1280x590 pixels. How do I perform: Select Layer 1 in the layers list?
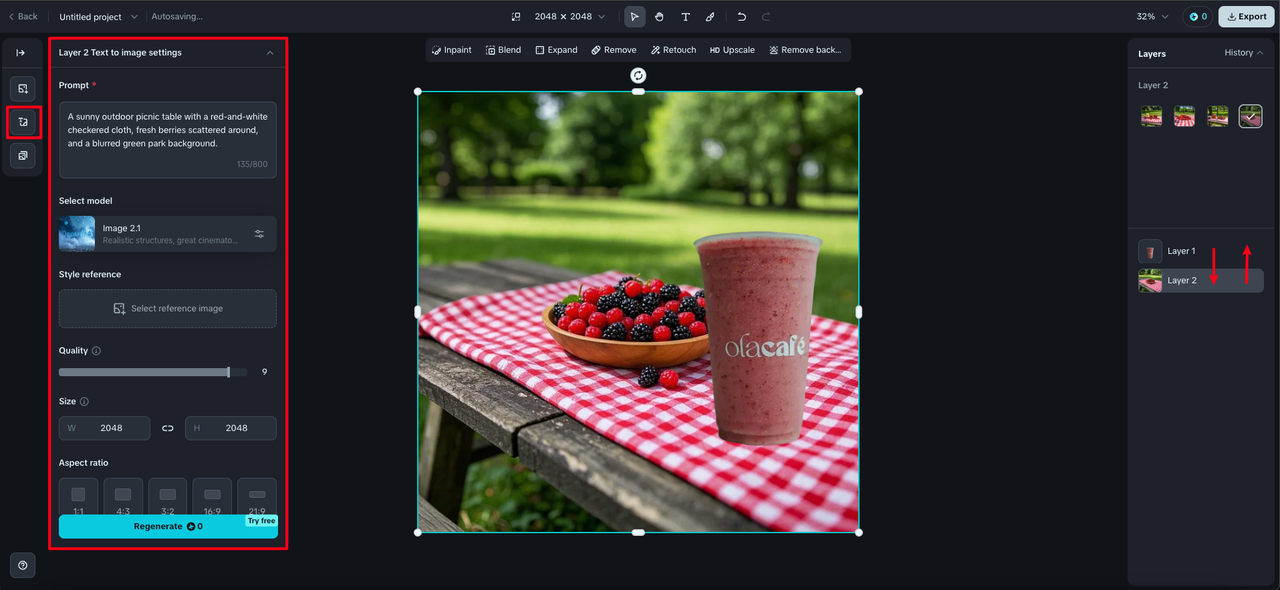click(x=1200, y=251)
